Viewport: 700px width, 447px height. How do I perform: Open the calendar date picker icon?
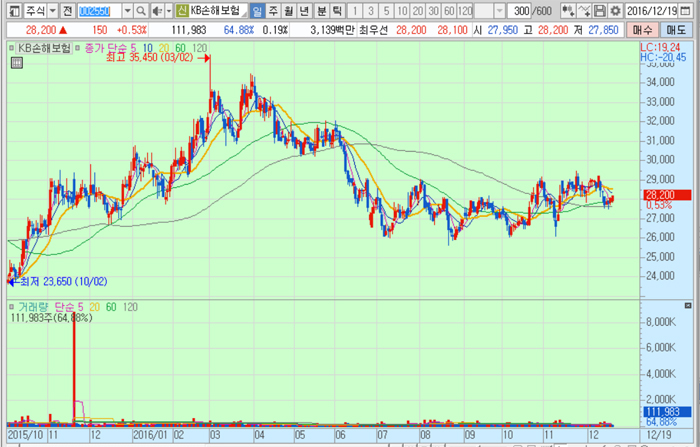pyautogui.click(x=693, y=10)
